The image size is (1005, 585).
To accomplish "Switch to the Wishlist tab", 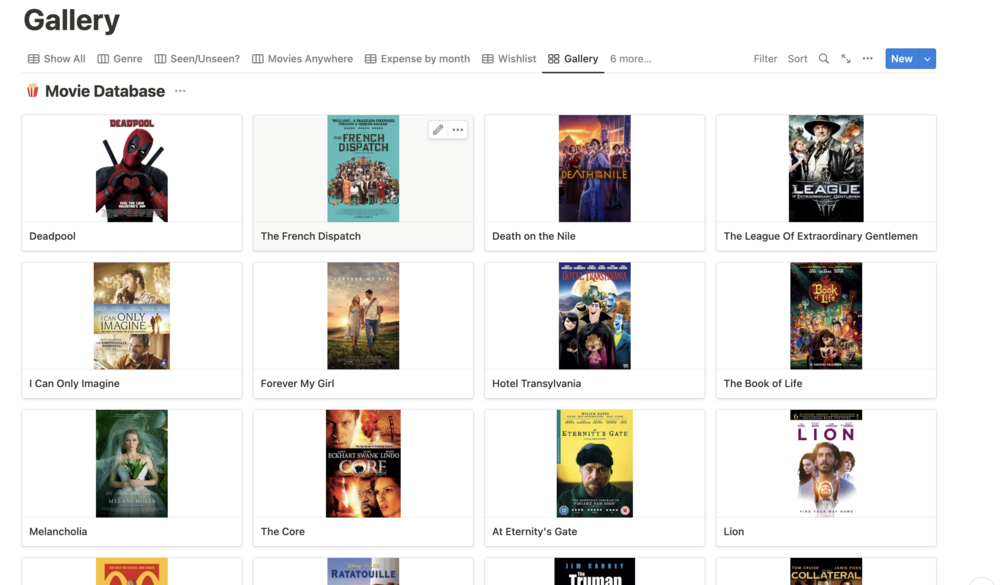I will click(509, 58).
